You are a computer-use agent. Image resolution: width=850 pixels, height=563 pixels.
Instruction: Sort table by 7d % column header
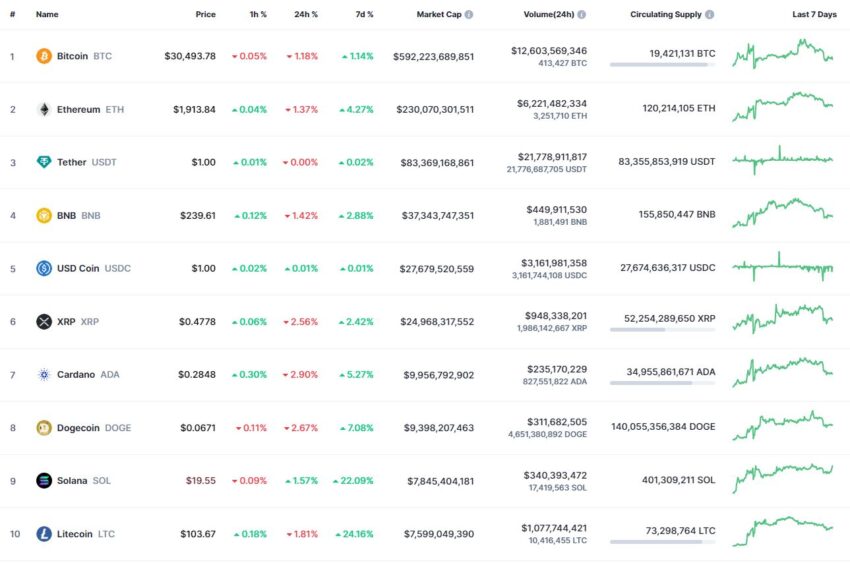tap(364, 15)
